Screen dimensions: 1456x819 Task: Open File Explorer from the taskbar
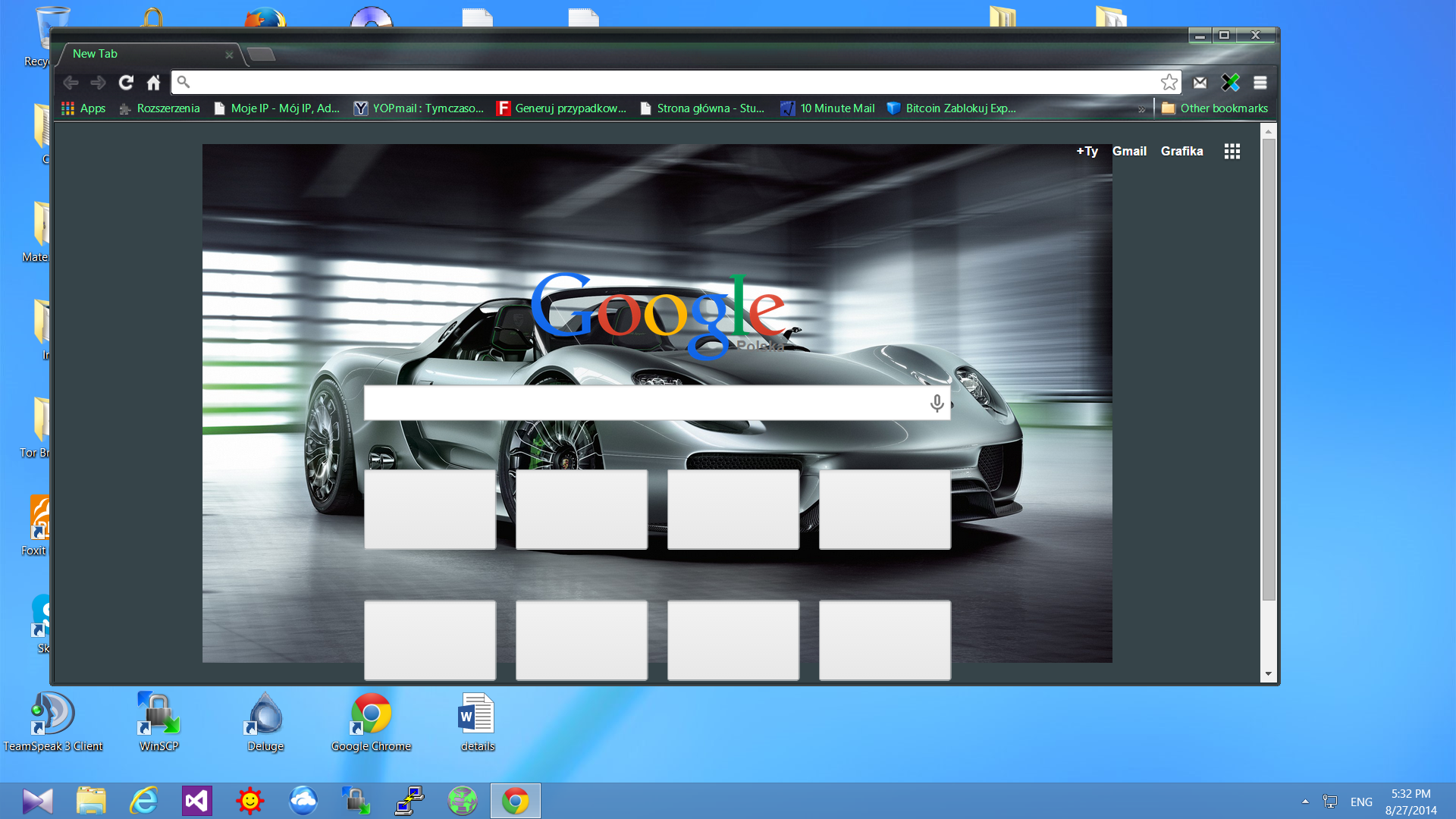91,801
